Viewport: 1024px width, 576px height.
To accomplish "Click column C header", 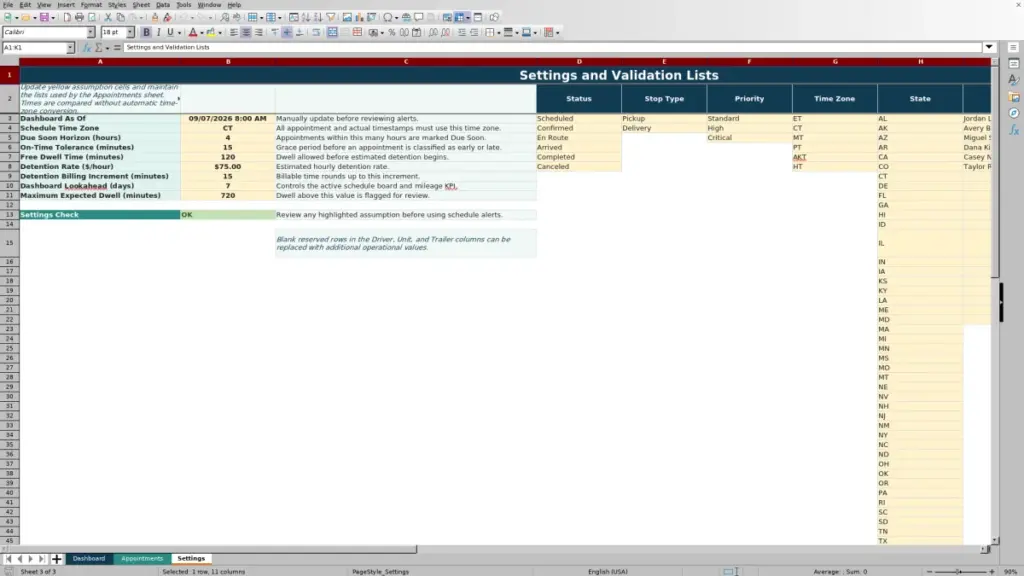I will click(406, 61).
